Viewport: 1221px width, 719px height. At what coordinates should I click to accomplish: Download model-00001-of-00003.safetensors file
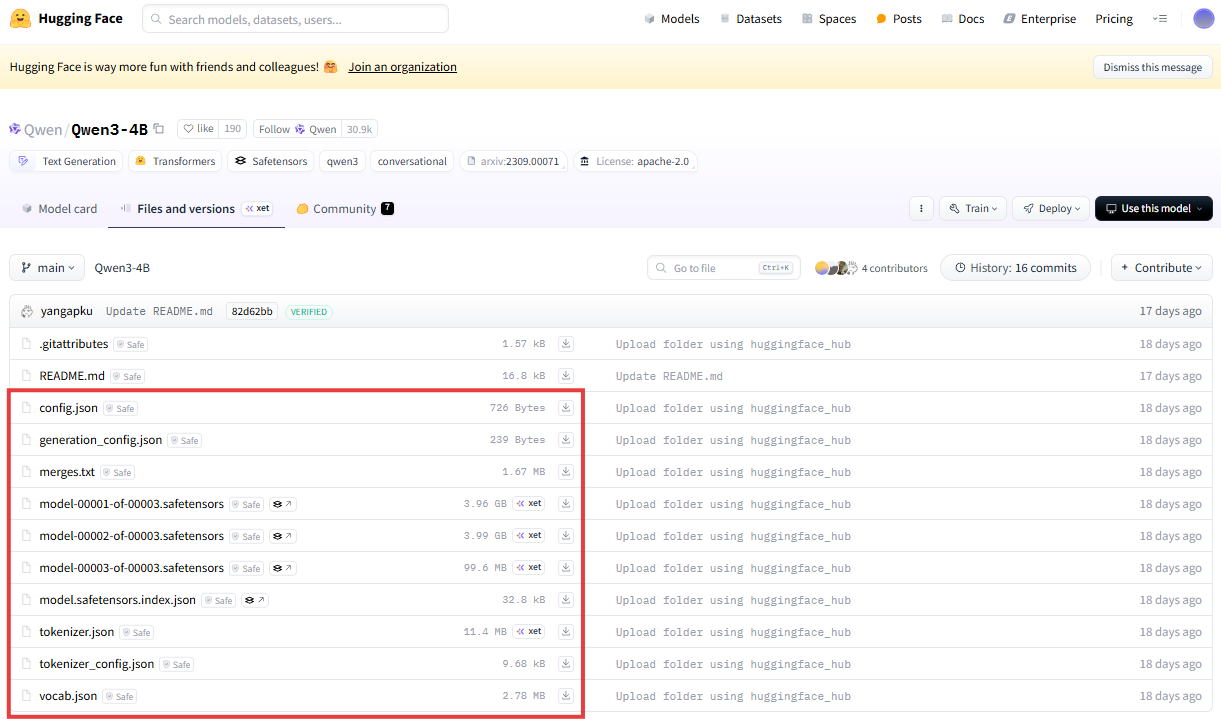[565, 504]
